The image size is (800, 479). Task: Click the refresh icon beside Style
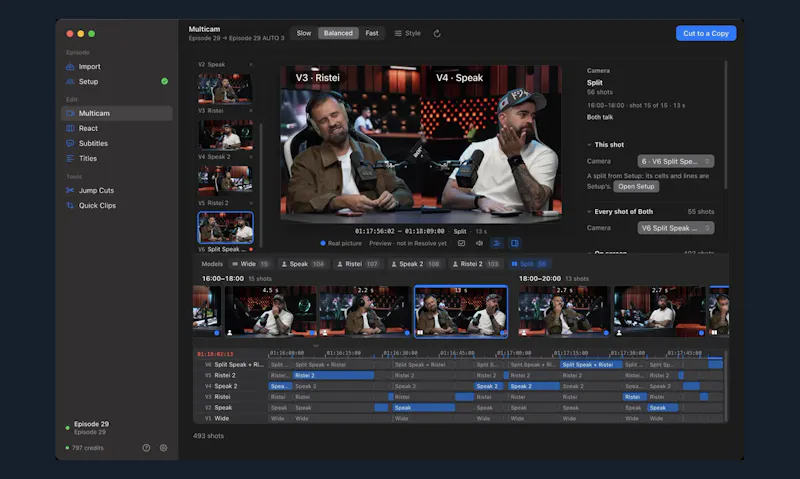coord(437,33)
